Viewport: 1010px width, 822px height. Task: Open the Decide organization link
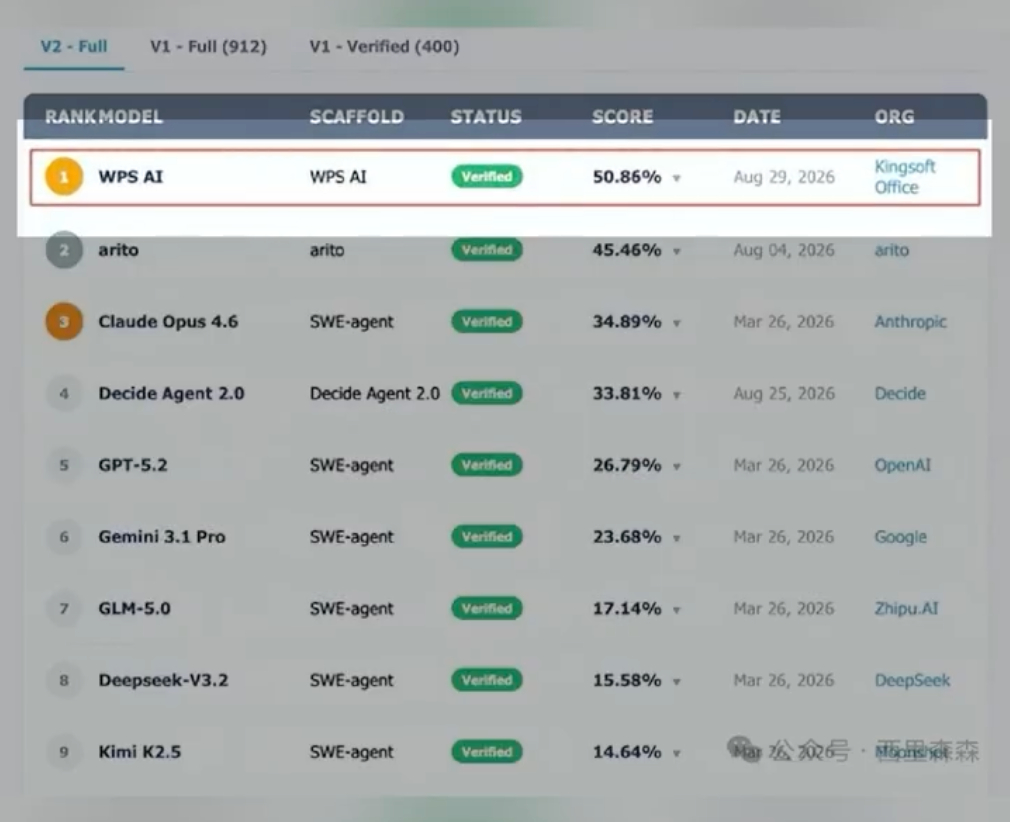point(900,393)
